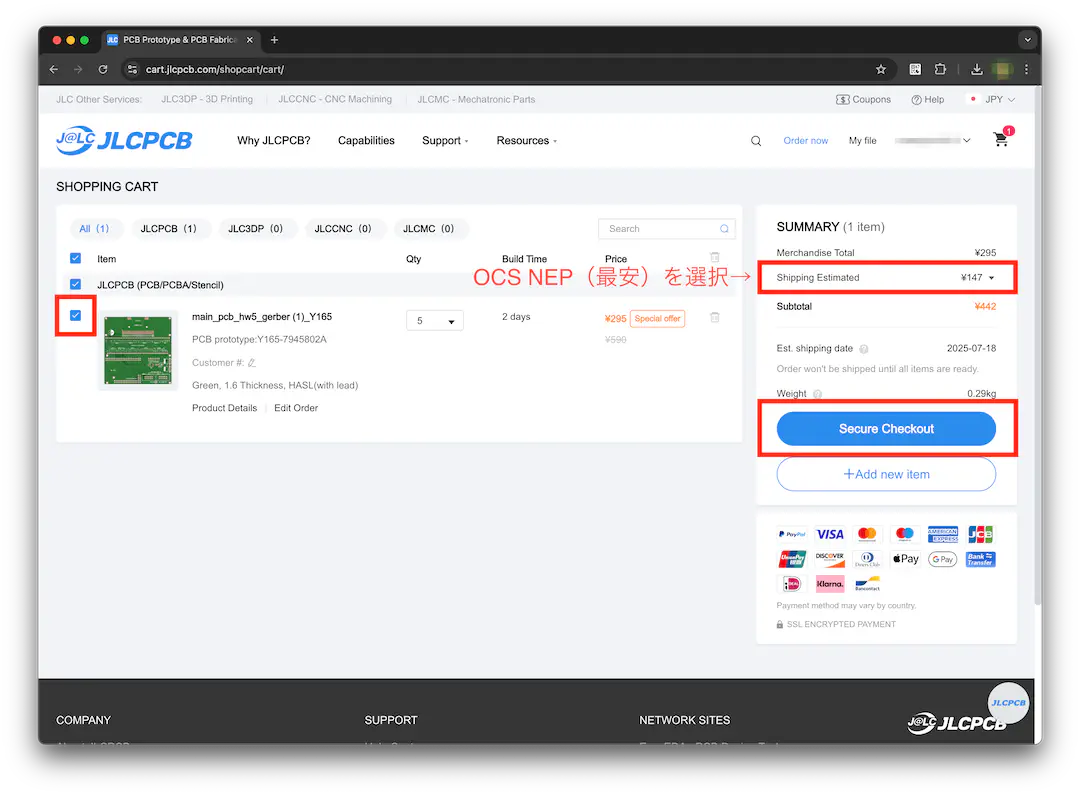
Task: Go back with the browser back arrow
Action: (x=54, y=70)
